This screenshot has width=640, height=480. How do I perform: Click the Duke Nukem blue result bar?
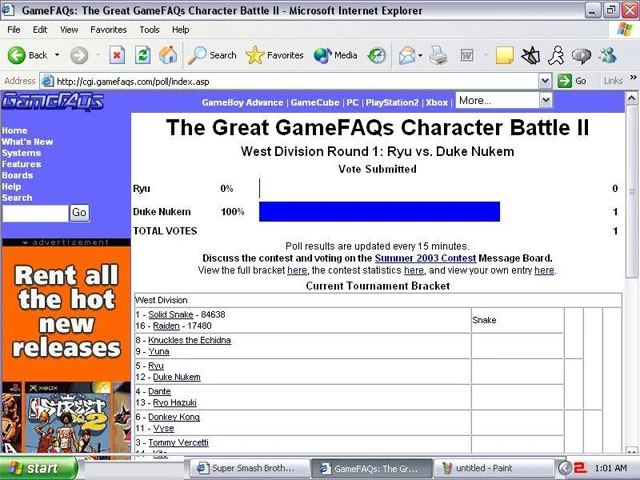point(379,211)
